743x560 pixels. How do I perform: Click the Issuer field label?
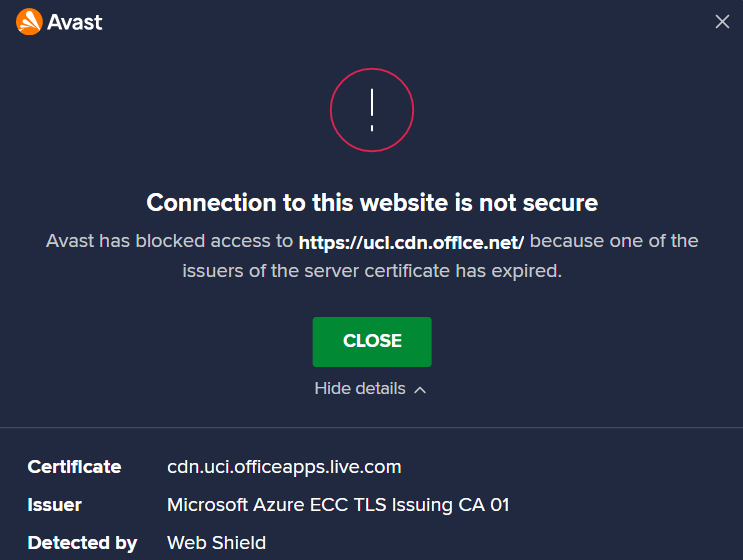54,505
